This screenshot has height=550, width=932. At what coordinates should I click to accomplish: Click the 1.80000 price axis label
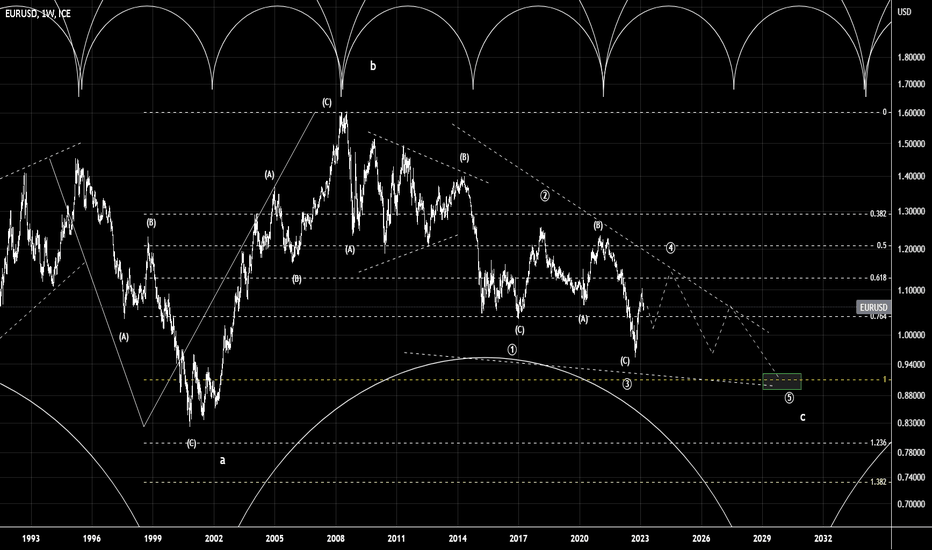[911, 58]
